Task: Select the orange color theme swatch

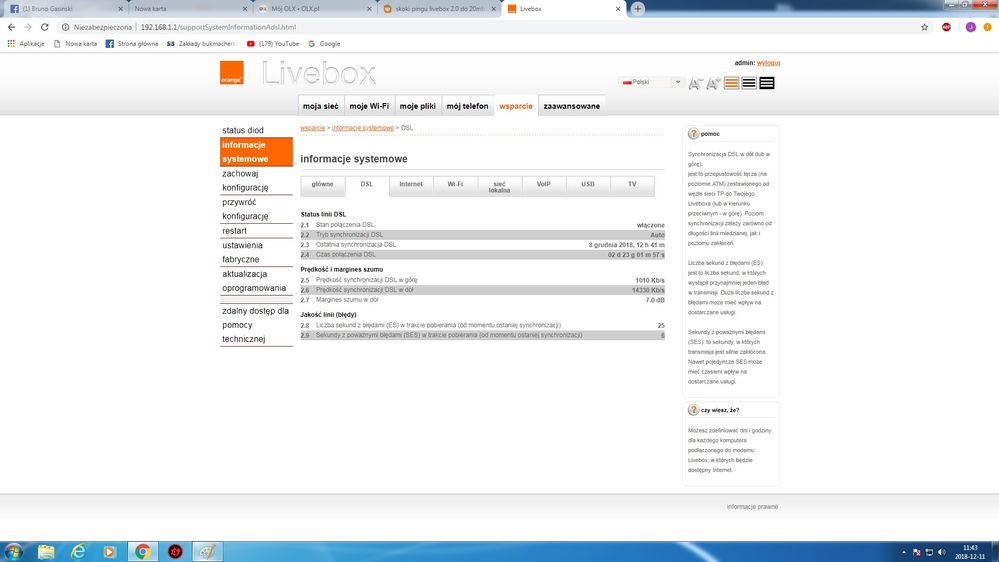Action: click(x=731, y=83)
